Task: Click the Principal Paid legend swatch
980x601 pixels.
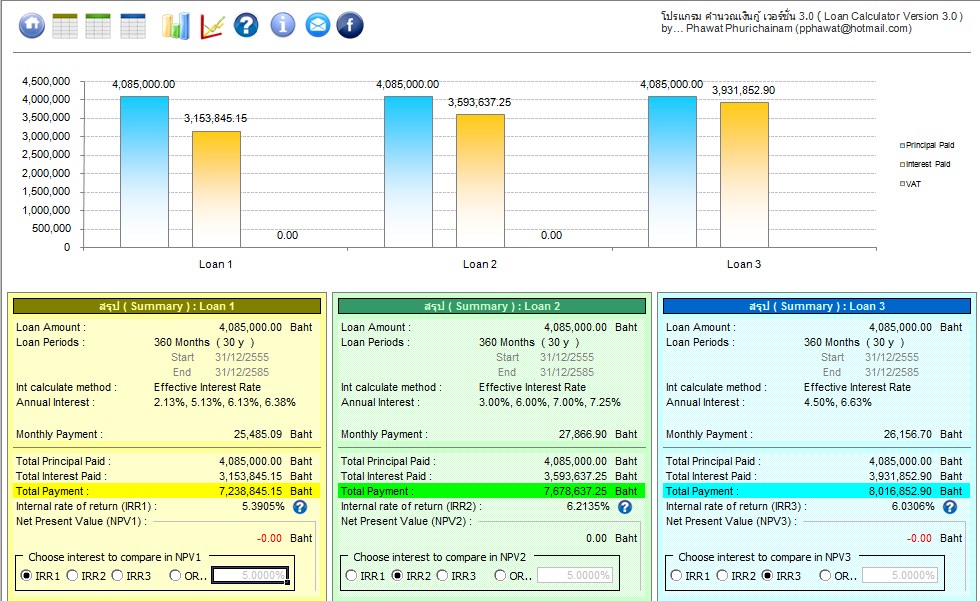Action: tap(902, 145)
